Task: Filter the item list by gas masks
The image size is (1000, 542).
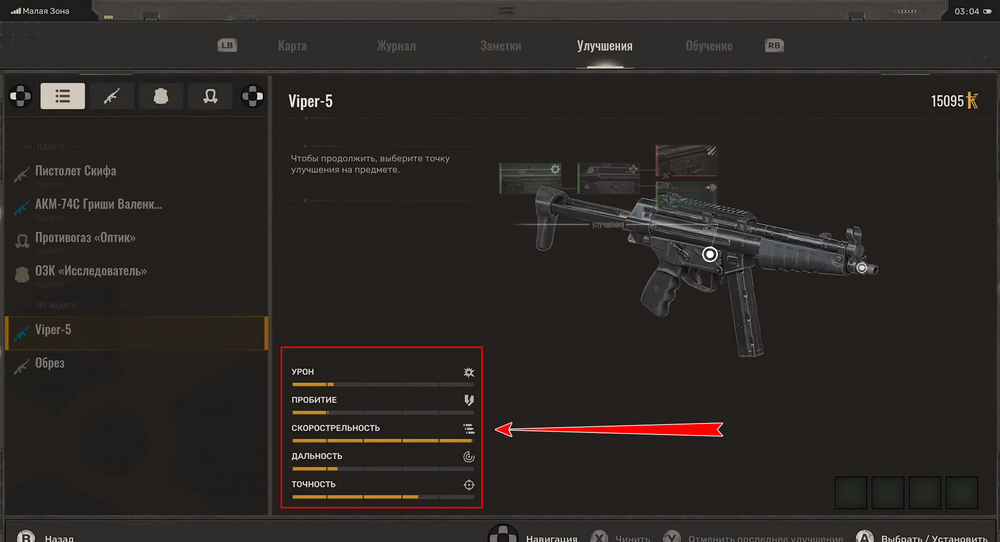Action: click(x=210, y=96)
